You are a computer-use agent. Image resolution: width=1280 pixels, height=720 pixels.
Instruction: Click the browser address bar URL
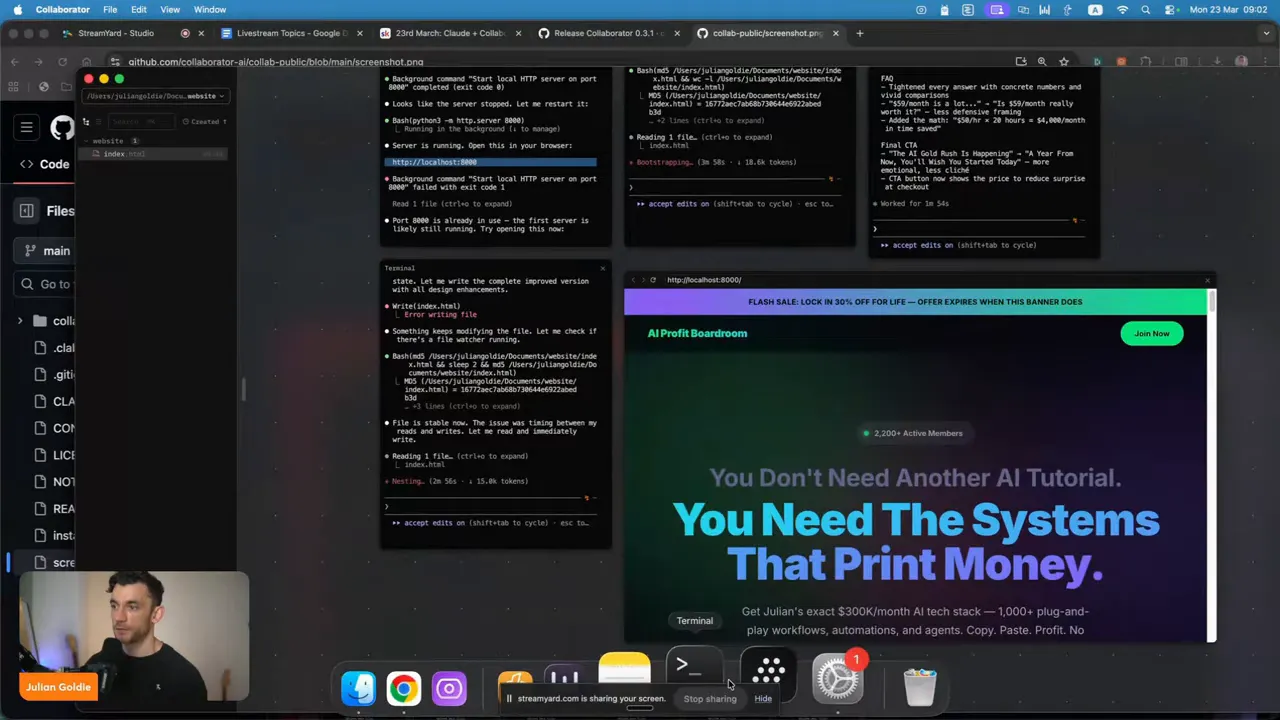pos(276,62)
